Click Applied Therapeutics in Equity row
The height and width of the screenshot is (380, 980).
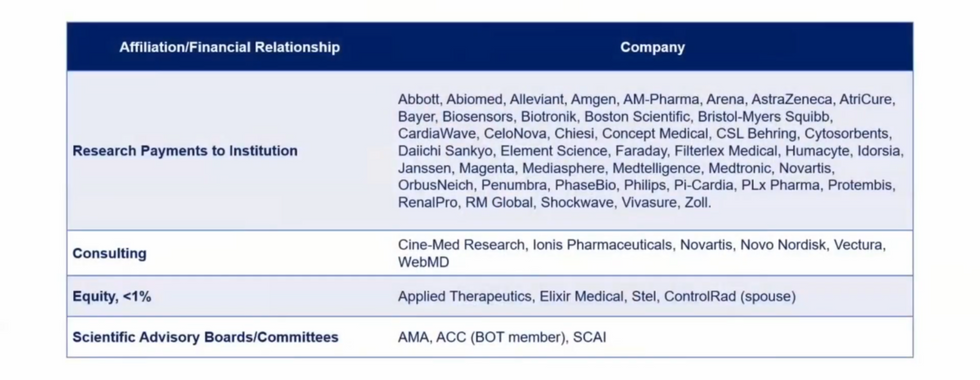pos(464,297)
